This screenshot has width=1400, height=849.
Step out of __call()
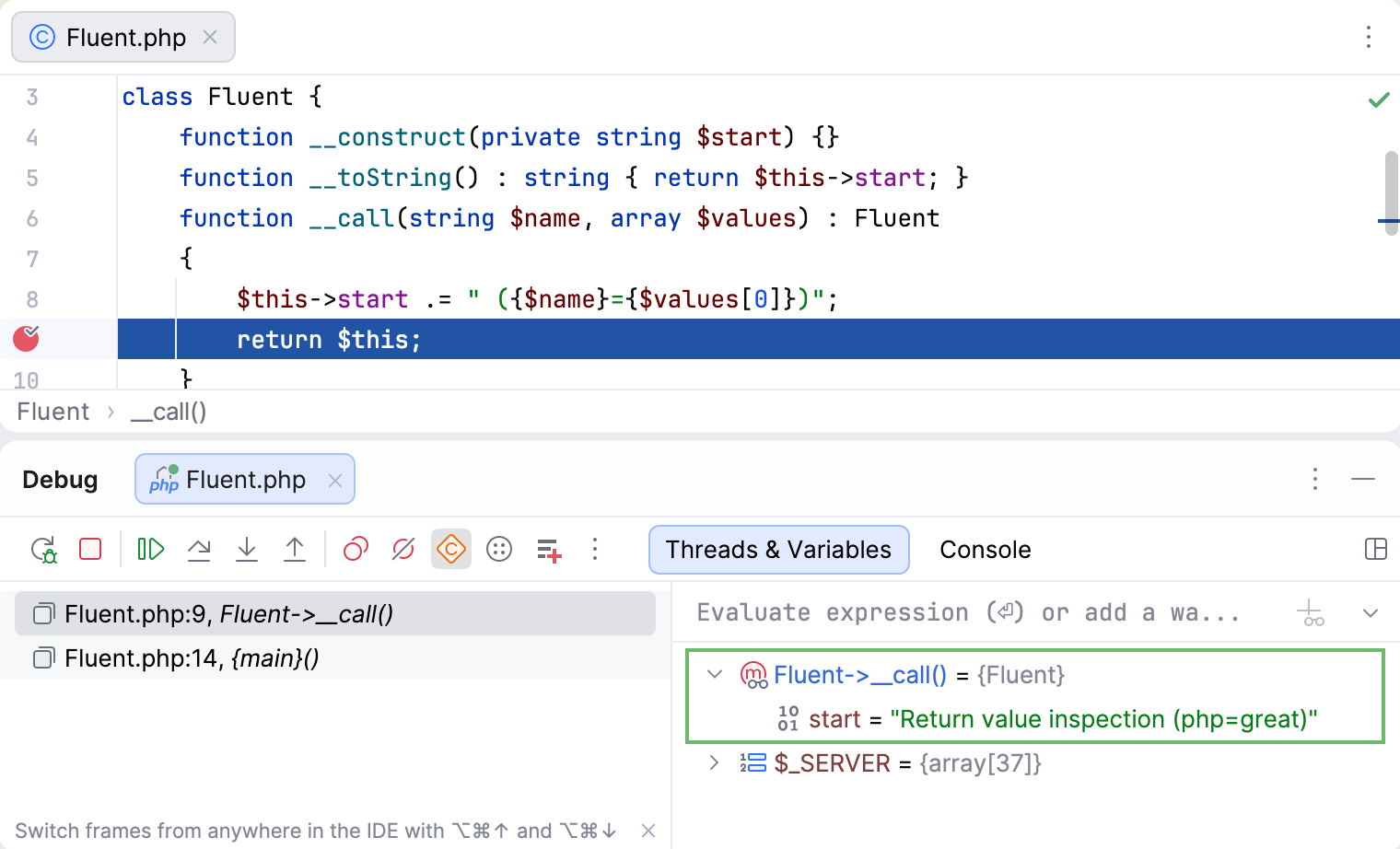click(x=294, y=549)
